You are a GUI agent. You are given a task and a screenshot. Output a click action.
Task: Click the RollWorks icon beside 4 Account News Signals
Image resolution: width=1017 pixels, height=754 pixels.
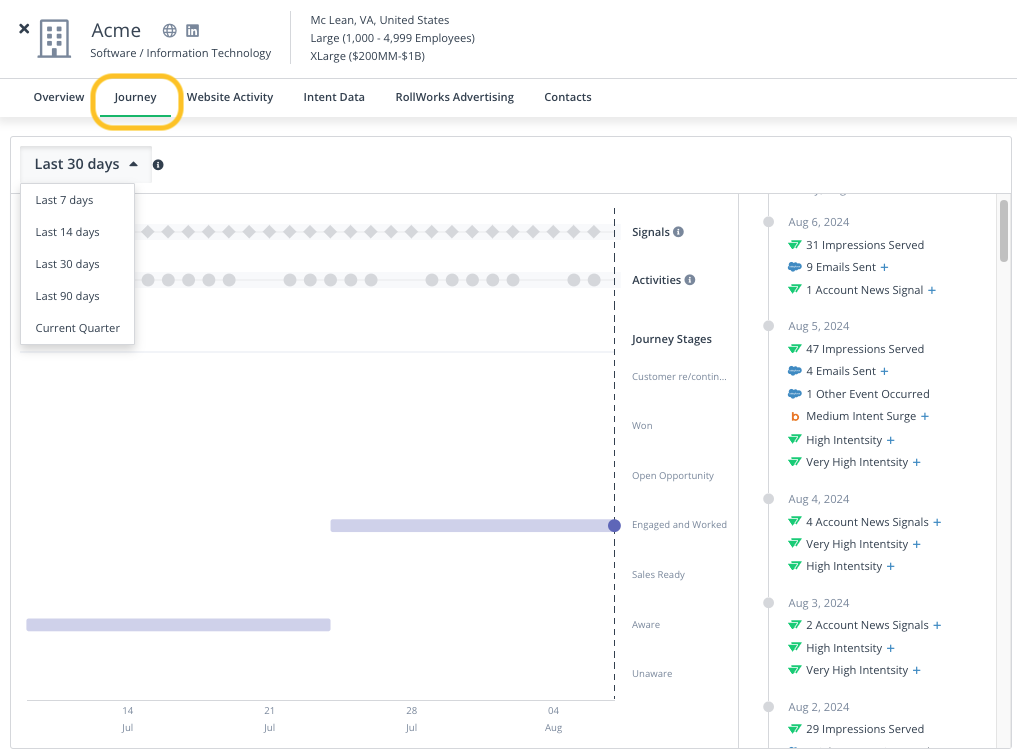[x=795, y=522]
